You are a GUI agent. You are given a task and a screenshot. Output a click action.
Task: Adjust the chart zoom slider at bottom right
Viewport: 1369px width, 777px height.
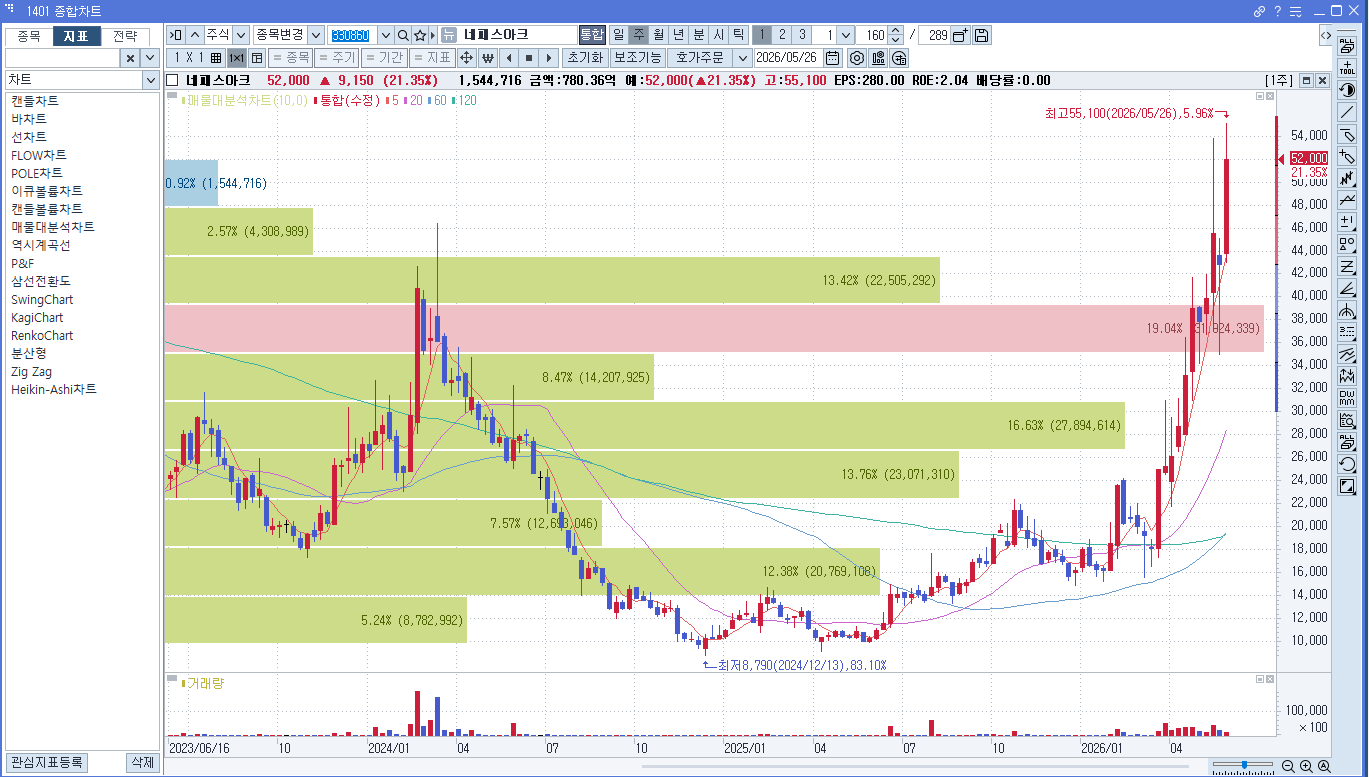tap(1243, 765)
